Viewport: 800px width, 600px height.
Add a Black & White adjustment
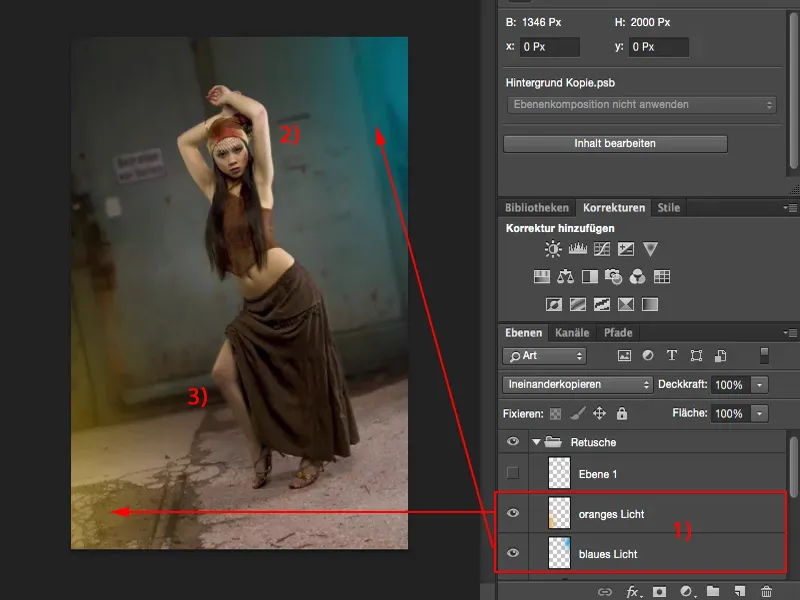point(590,277)
